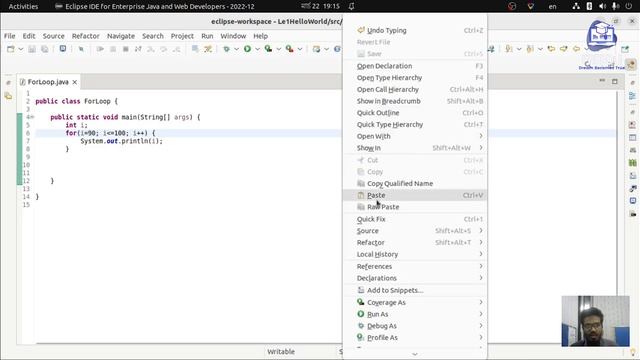The image size is (640, 360).
Task: Open the File menu
Action: [9, 36]
